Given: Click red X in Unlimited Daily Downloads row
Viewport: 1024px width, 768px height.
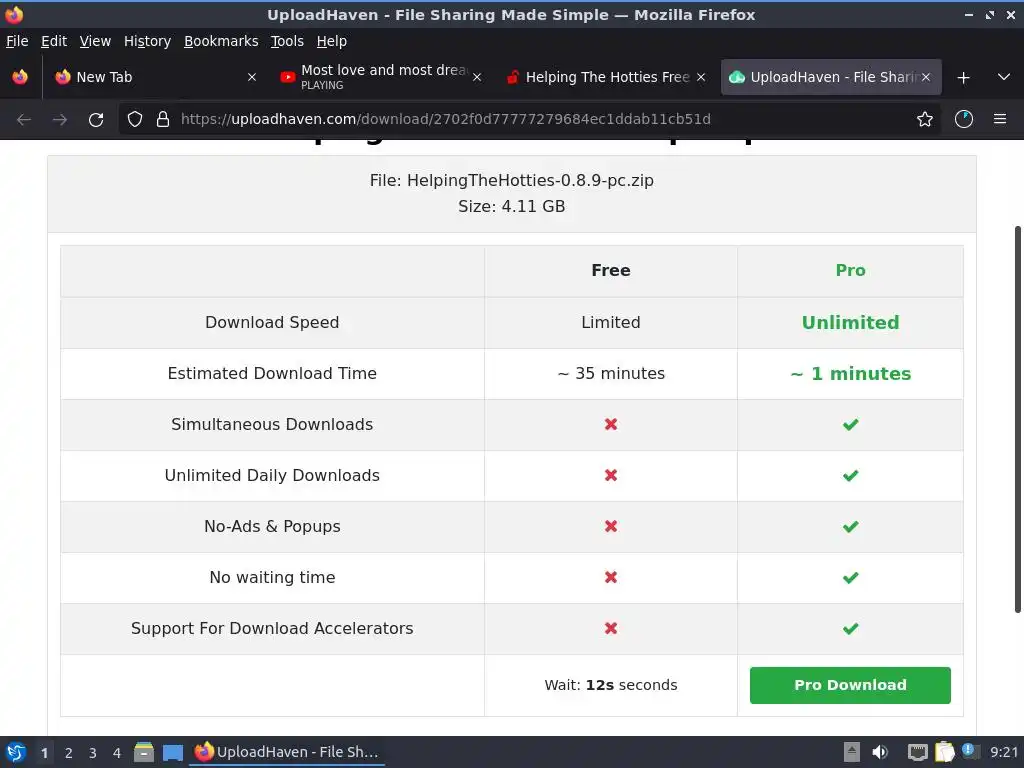Looking at the screenshot, I should [x=611, y=475].
